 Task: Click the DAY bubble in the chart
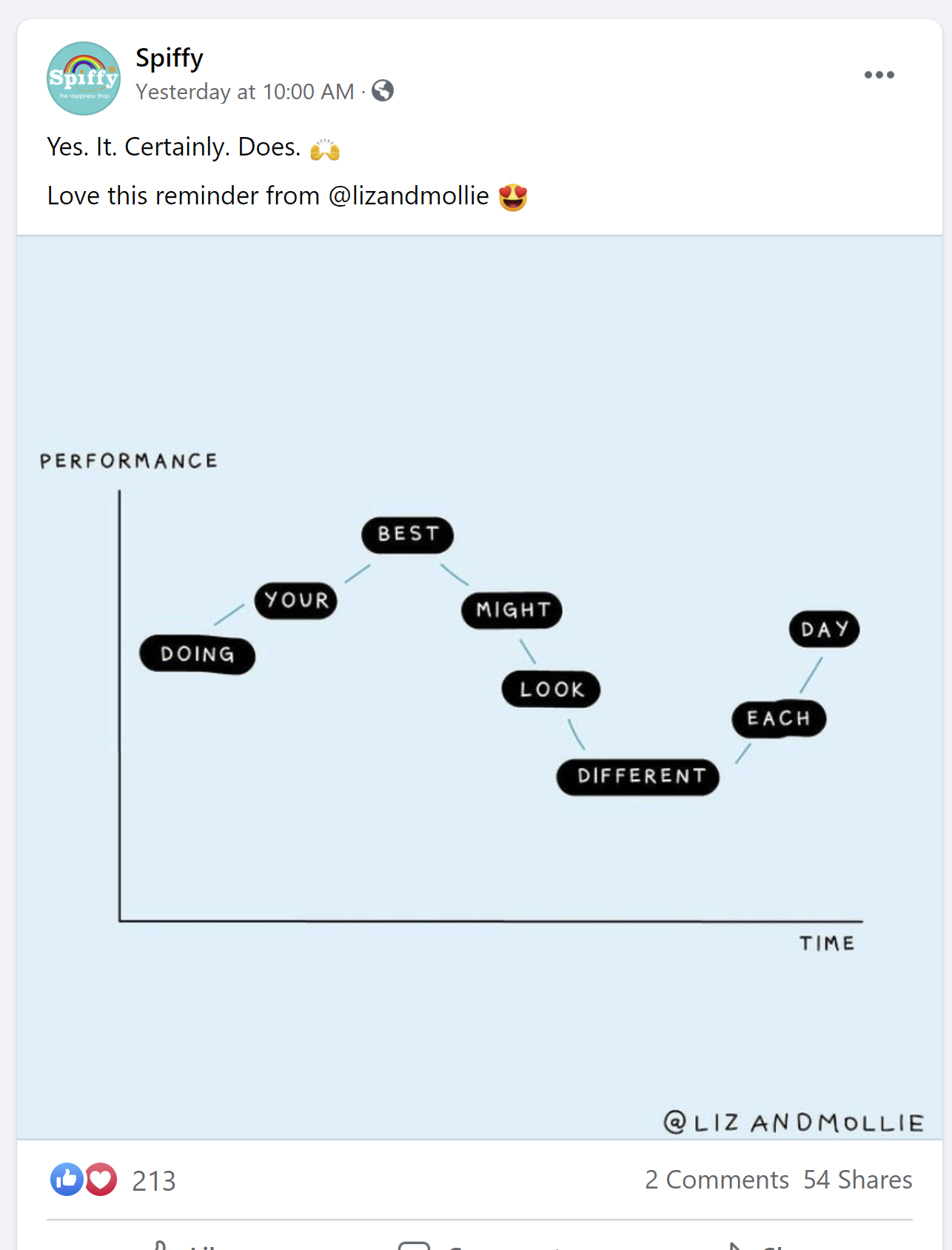coord(825,629)
